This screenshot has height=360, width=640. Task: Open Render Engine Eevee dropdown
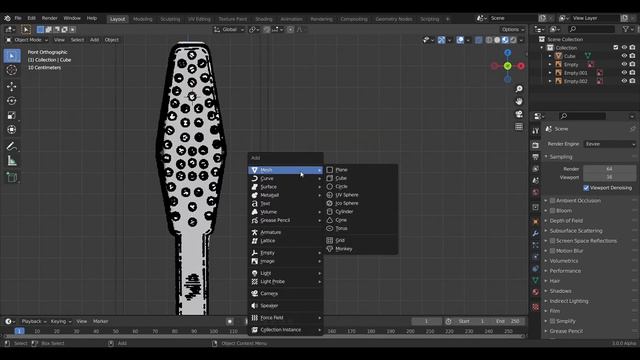[x=609, y=144]
